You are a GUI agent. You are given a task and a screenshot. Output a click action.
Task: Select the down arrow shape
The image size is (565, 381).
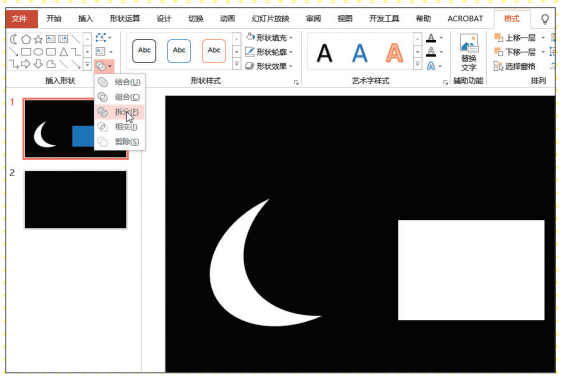point(38,65)
